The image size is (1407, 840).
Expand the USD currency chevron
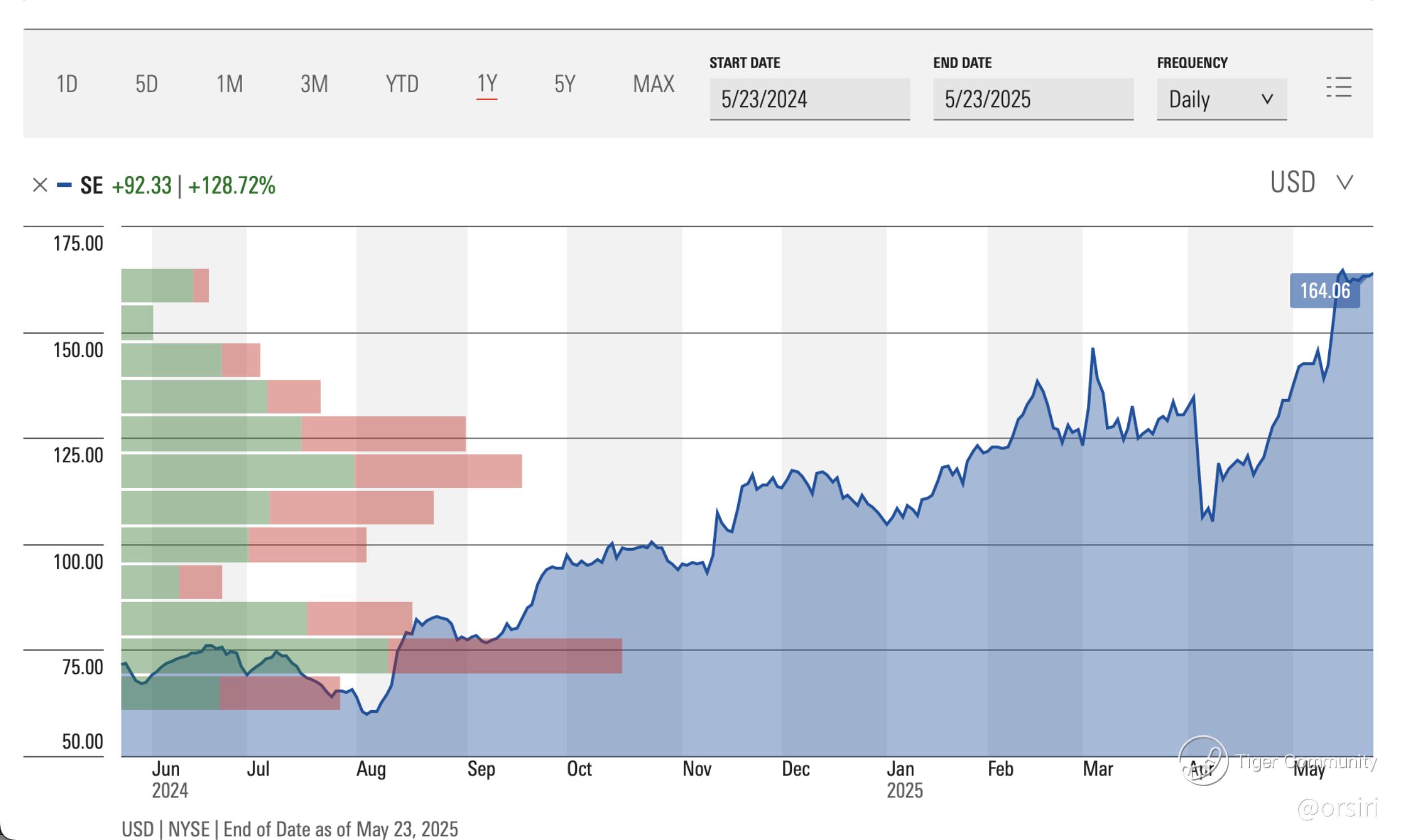1345,182
